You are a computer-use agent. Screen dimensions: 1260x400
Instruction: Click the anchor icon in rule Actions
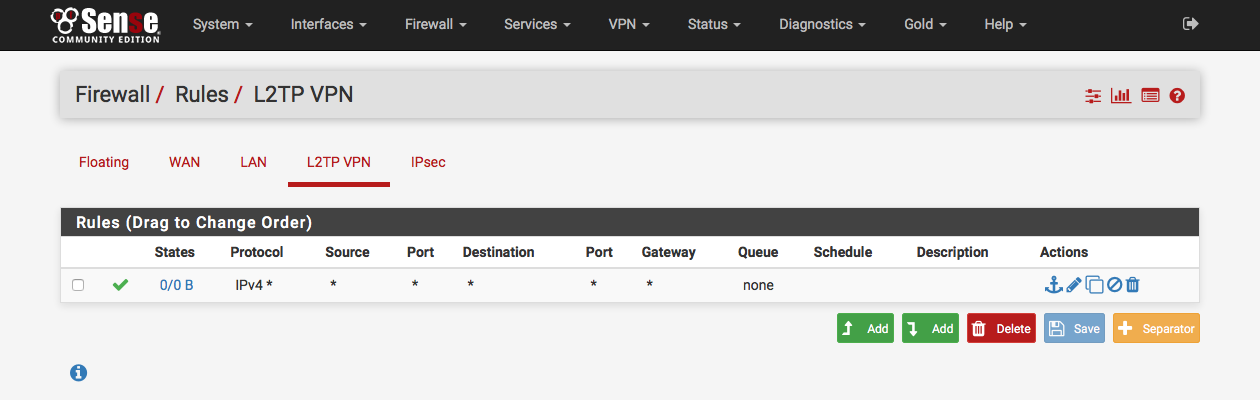(x=1053, y=285)
